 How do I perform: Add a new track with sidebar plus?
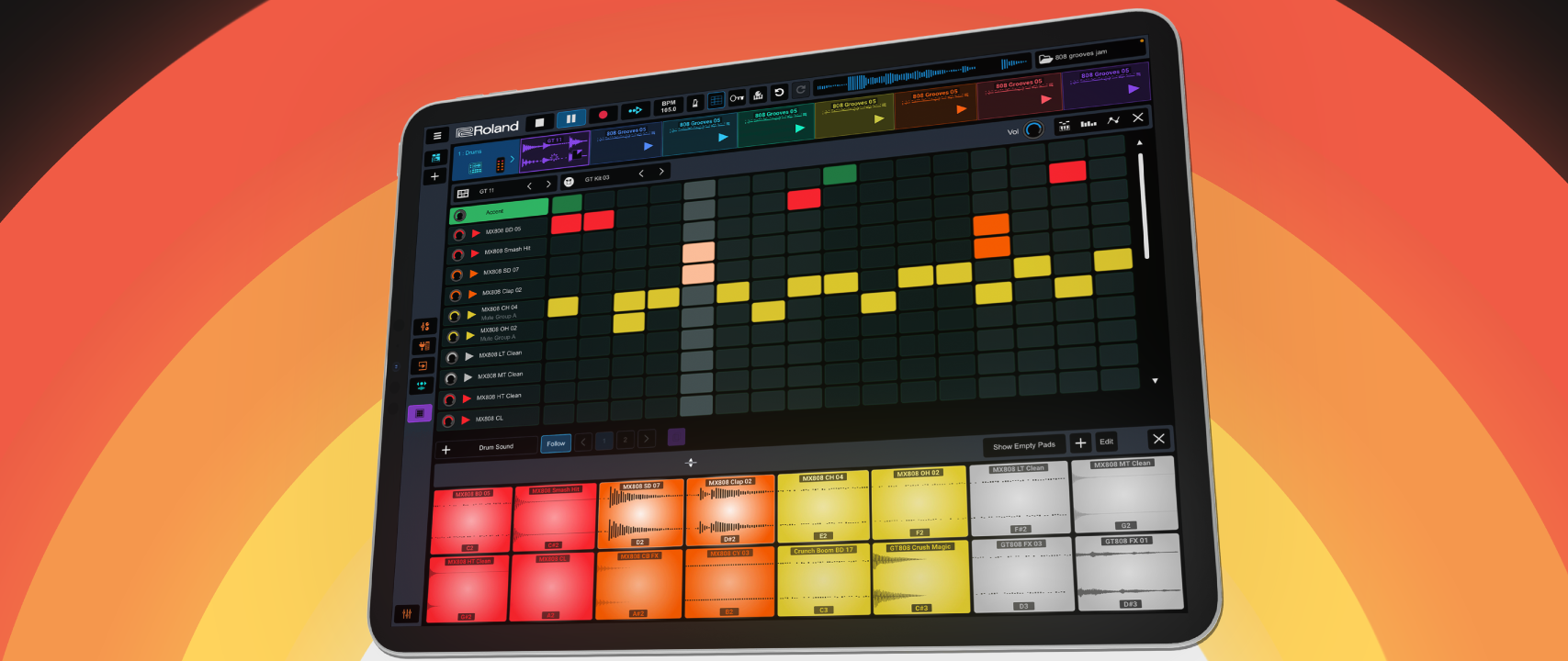coord(434,176)
